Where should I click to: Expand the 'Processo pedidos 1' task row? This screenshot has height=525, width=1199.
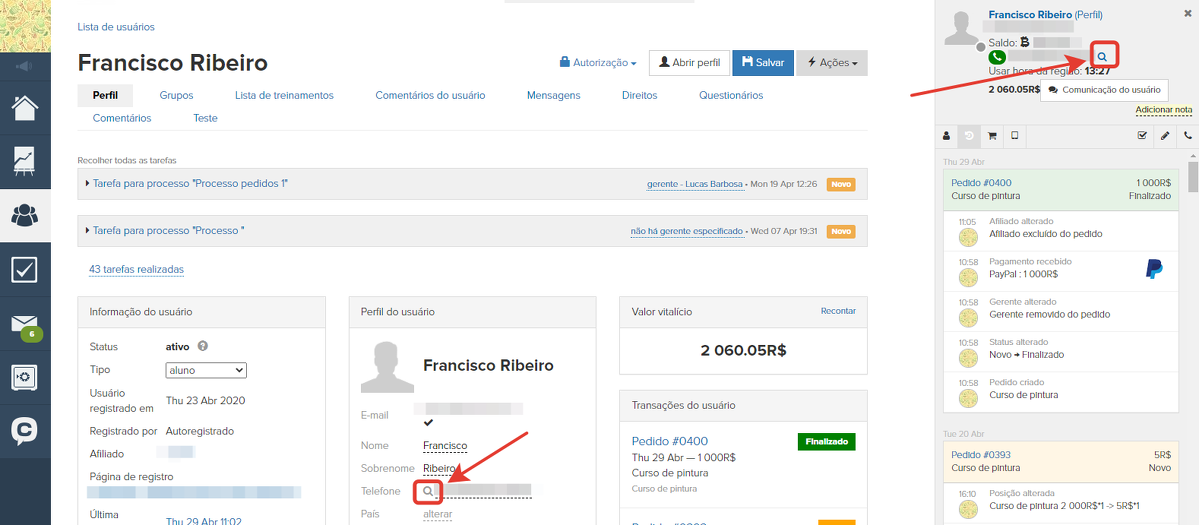click(190, 184)
